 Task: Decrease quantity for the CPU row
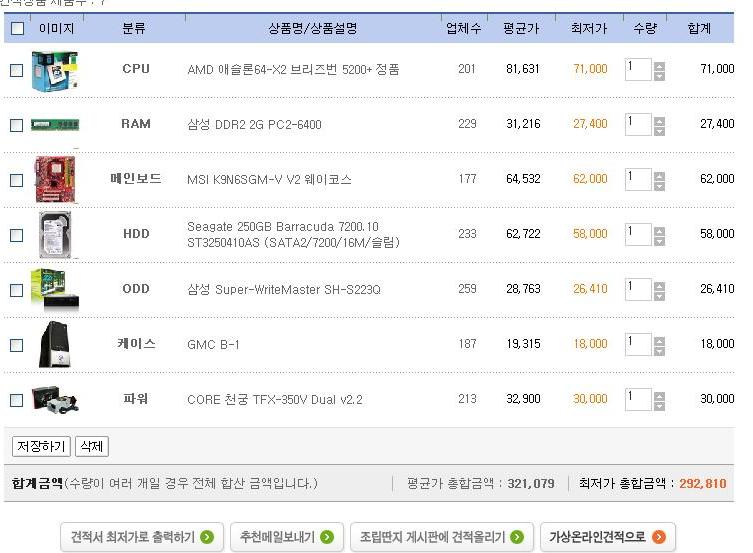click(659, 76)
